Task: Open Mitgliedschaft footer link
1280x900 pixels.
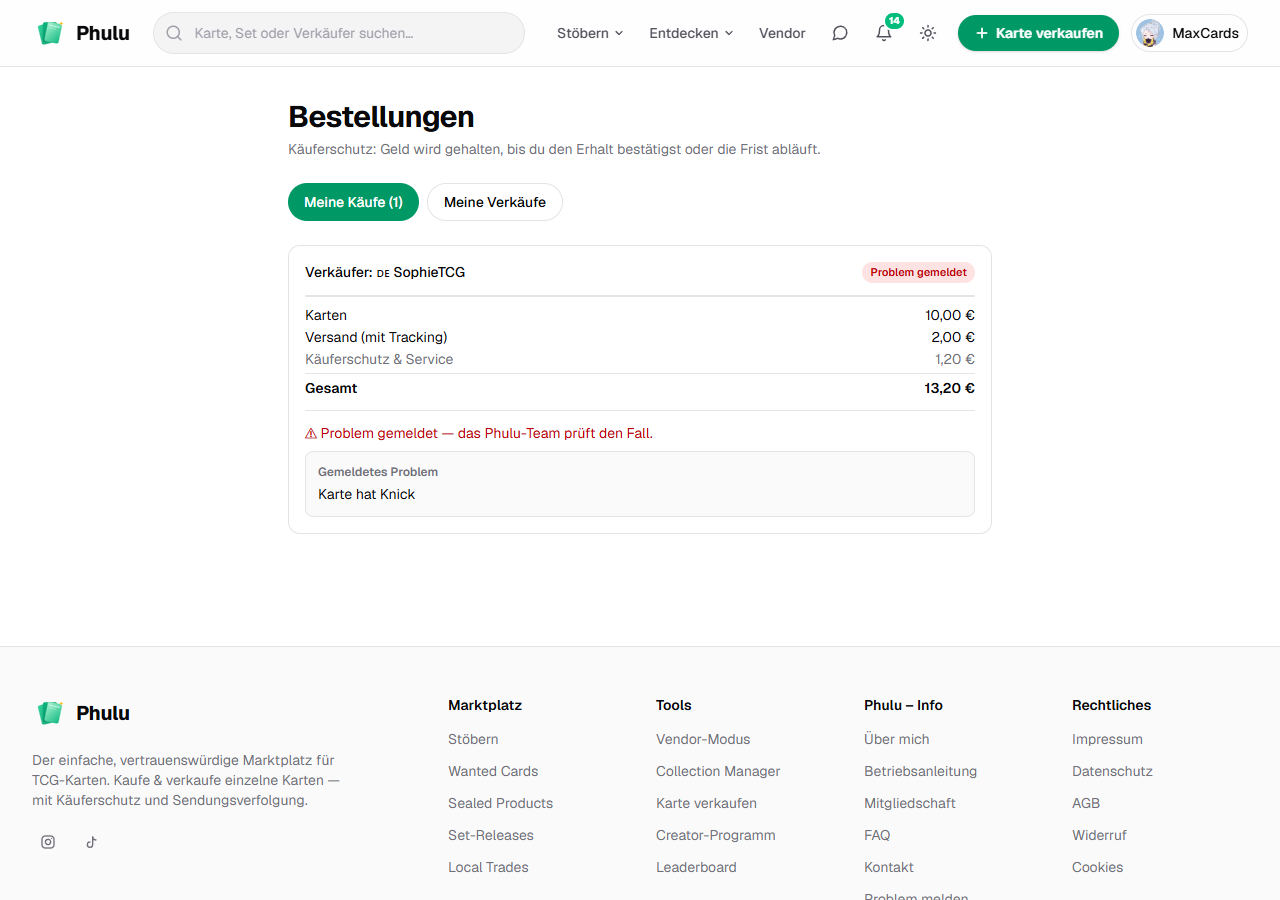Action: pos(910,803)
